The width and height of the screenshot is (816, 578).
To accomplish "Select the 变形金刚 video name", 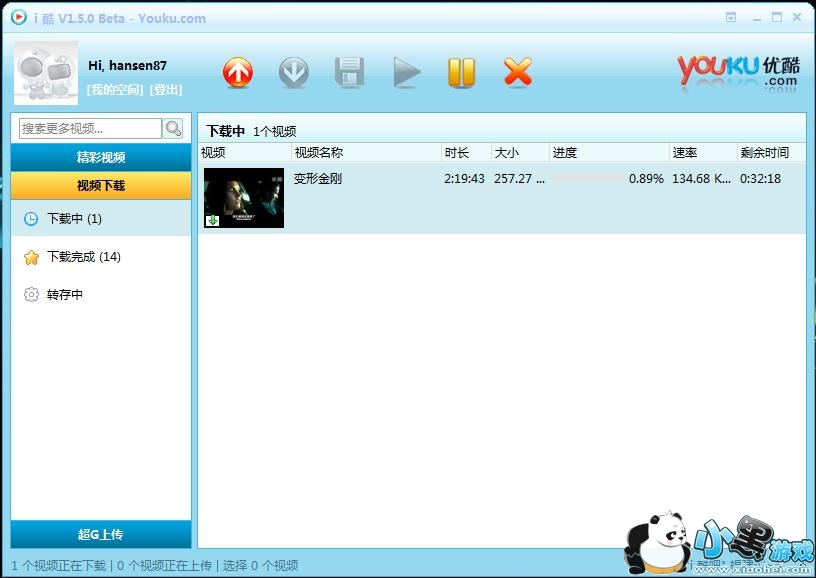I will pos(317,178).
